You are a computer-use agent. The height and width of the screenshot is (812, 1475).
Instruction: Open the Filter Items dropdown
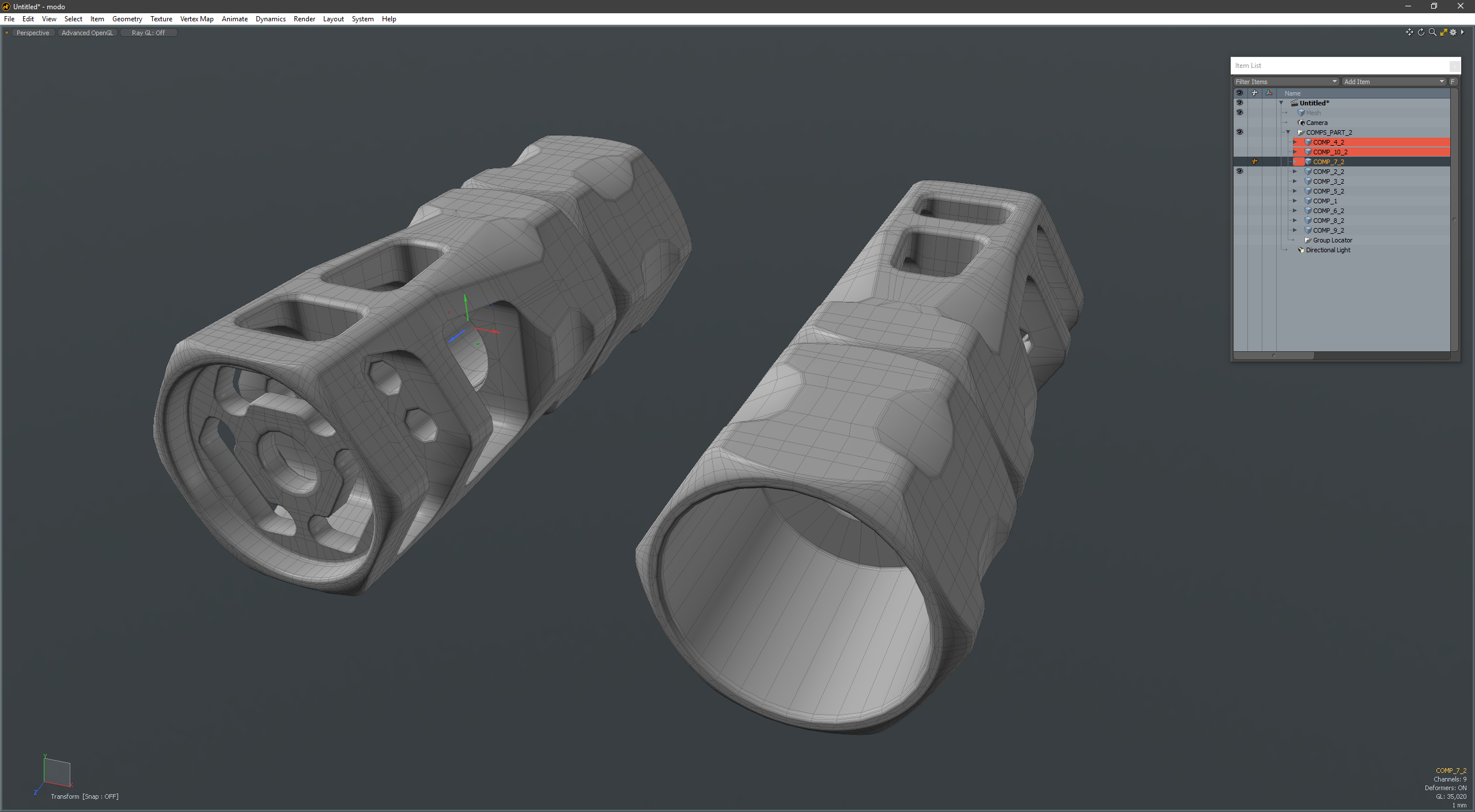[x=1285, y=82]
